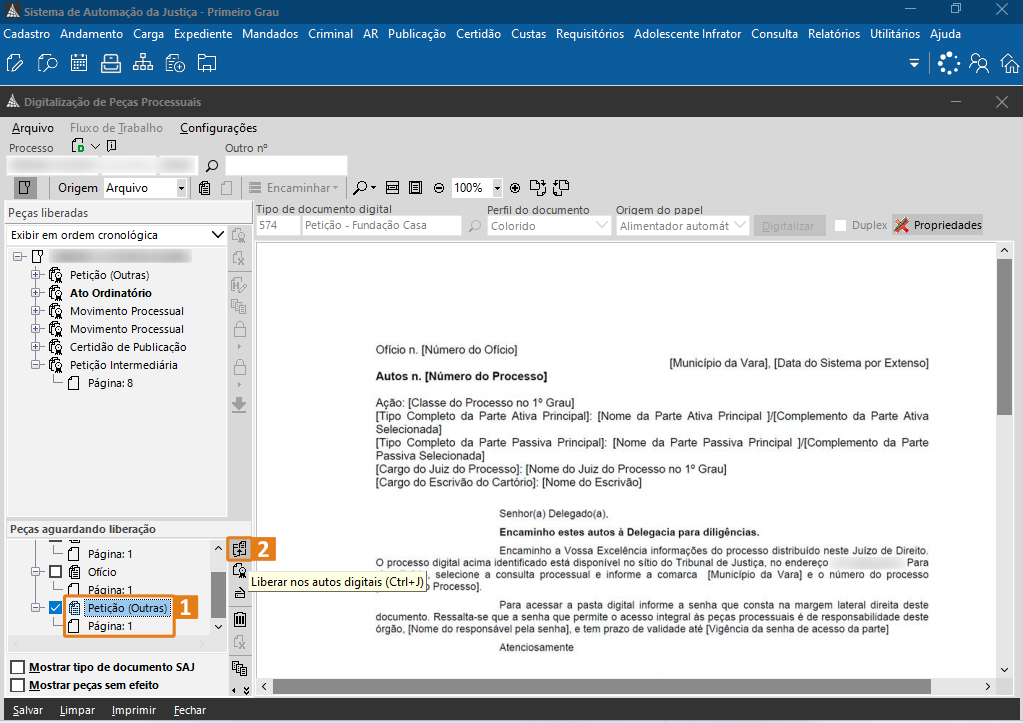
Task: Click the toggle panel icon left of Origem
Action: pos(25,188)
